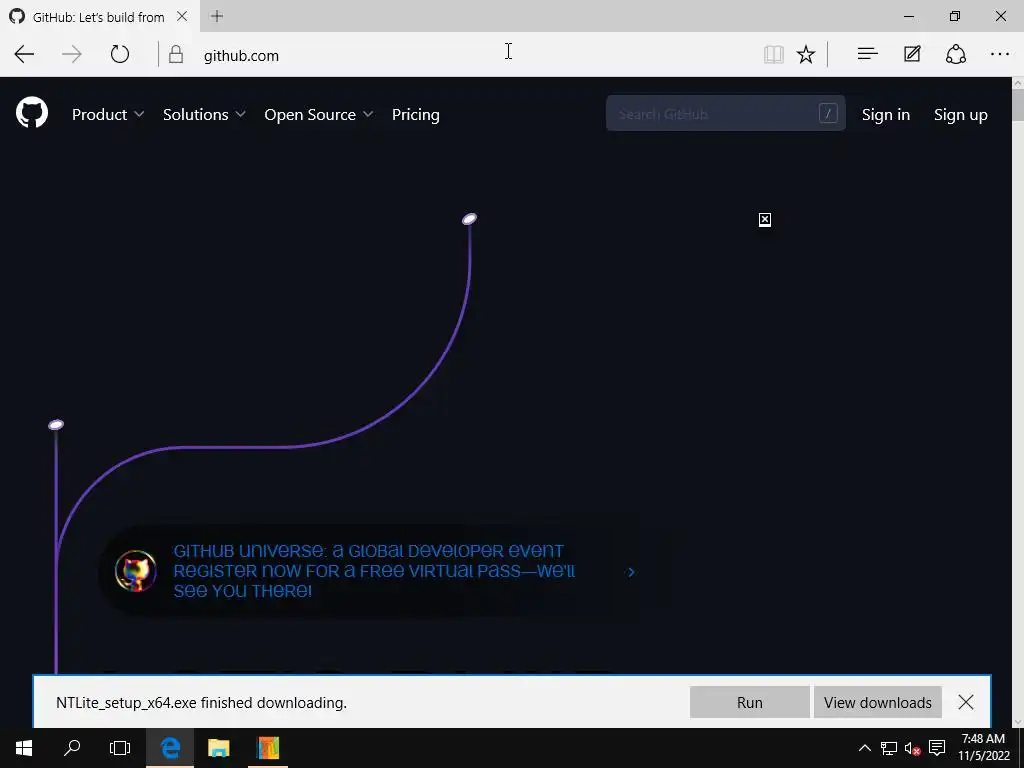Click the Edge icon in the taskbar
1024x768 pixels.
click(170, 748)
